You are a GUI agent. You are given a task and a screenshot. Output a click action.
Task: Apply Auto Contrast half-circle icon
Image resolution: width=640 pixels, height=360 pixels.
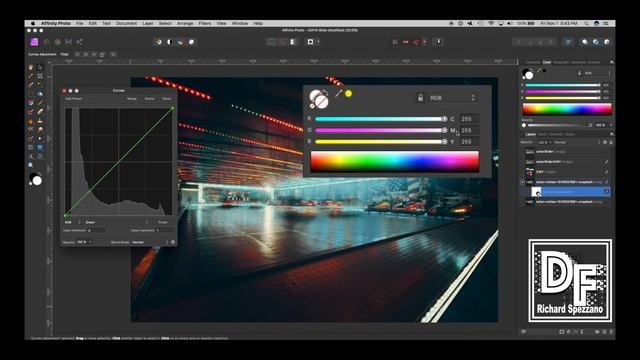[169, 42]
